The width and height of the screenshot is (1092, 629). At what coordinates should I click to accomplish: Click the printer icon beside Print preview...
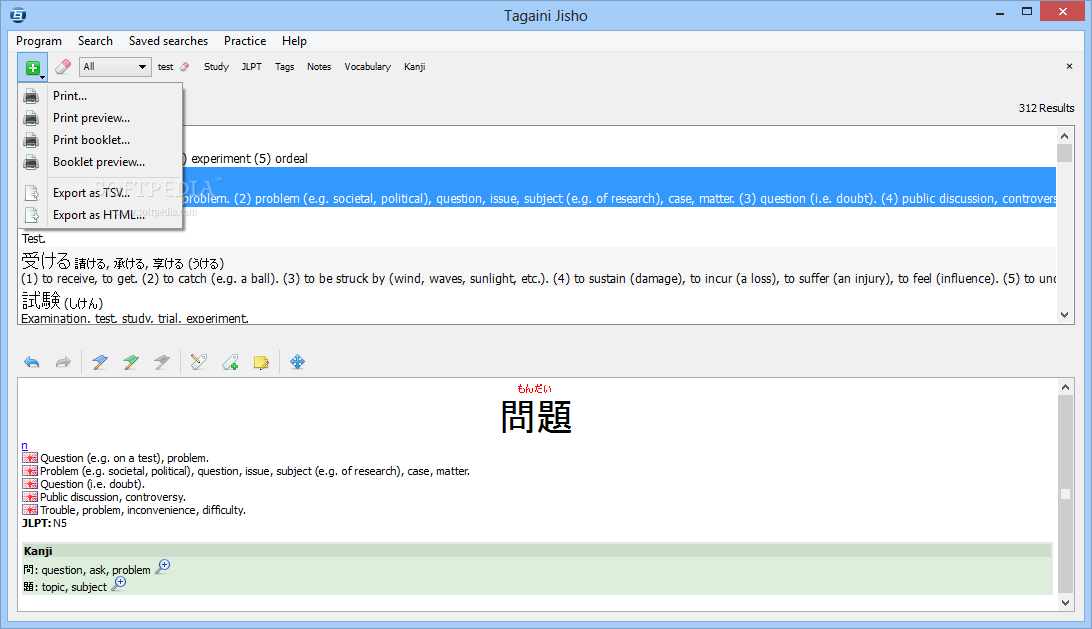click(x=31, y=118)
